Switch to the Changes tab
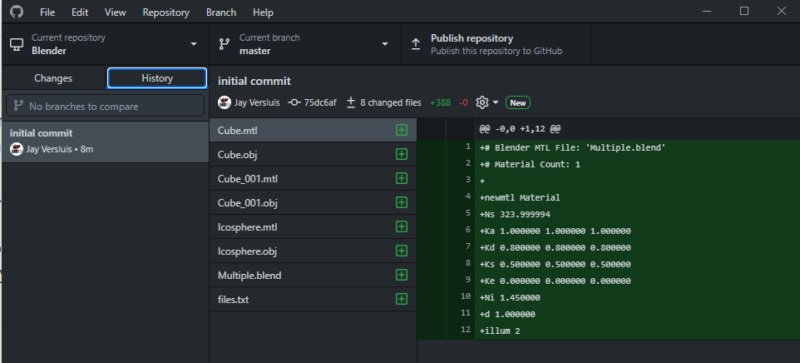This screenshot has height=363, width=800. click(x=53, y=78)
